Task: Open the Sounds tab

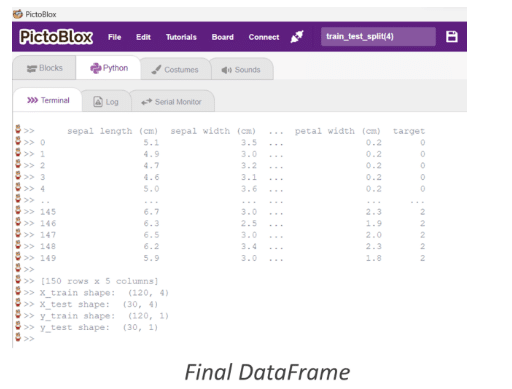Action: click(242, 69)
